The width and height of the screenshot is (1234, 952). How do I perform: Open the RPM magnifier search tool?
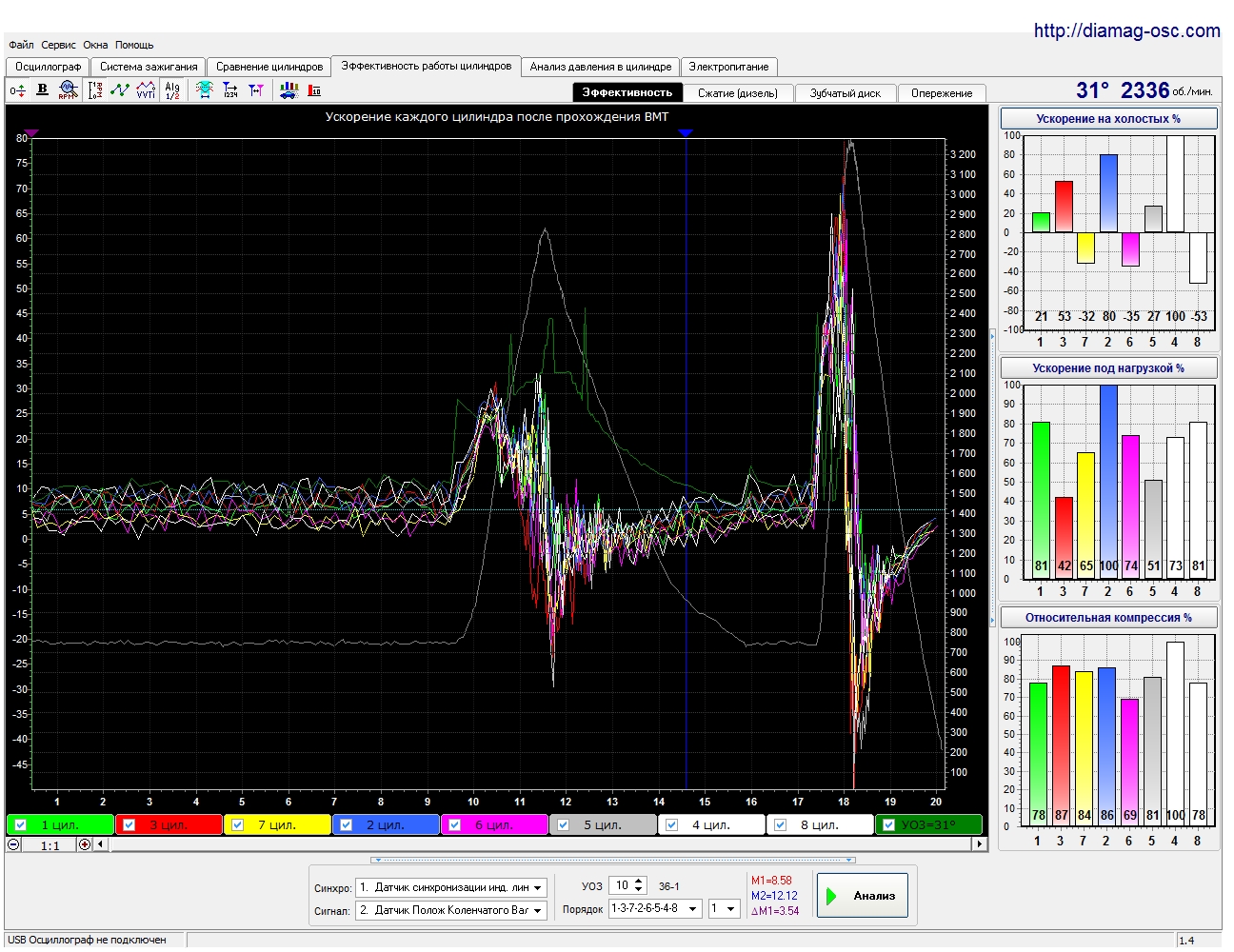(68, 90)
